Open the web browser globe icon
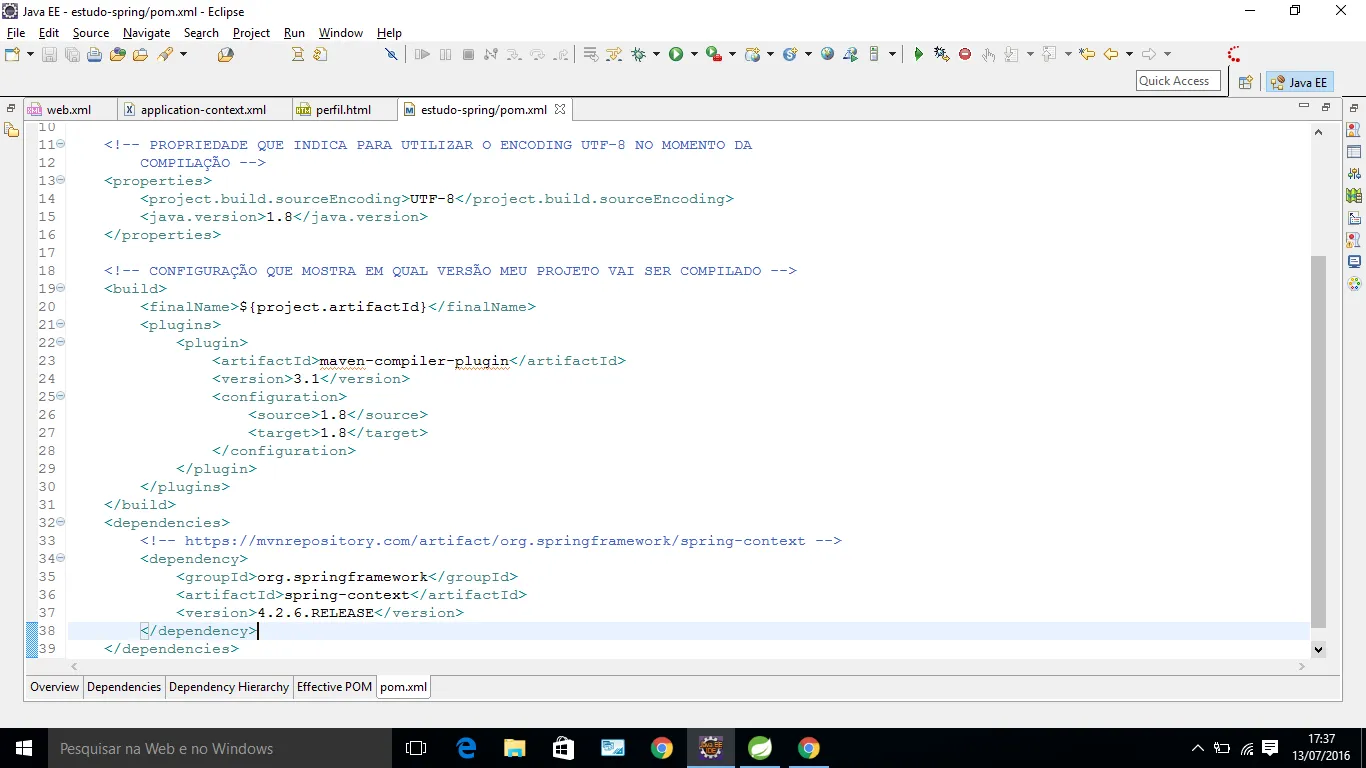 [827, 55]
